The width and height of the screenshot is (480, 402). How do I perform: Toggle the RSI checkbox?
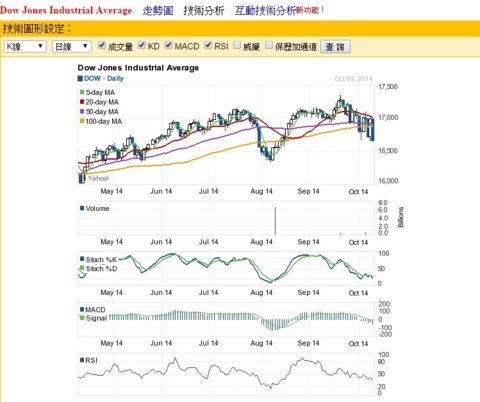(x=208, y=45)
